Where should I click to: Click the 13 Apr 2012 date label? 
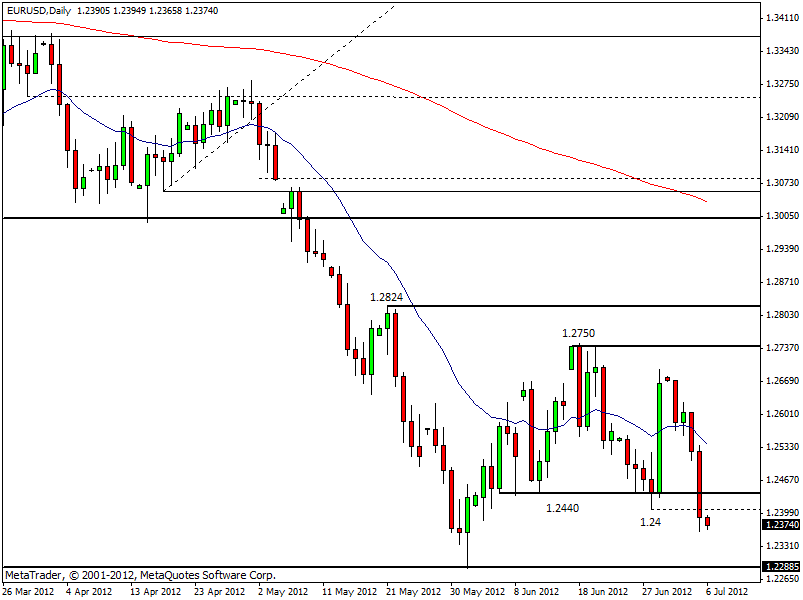151,591
